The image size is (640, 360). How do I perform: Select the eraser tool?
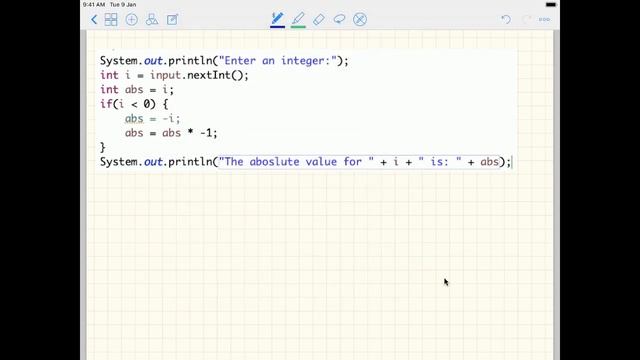319,19
